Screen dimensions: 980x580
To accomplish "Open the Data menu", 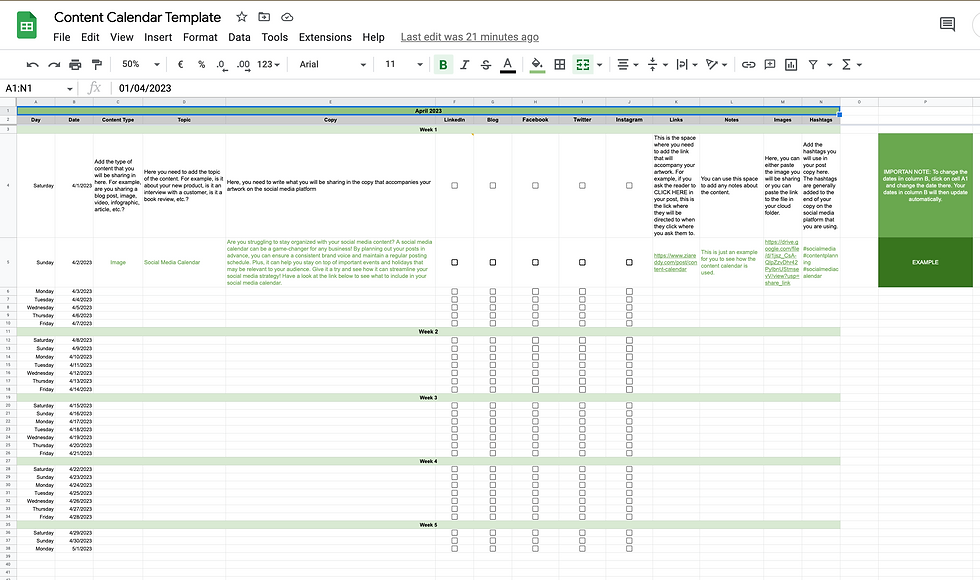I will 239,37.
